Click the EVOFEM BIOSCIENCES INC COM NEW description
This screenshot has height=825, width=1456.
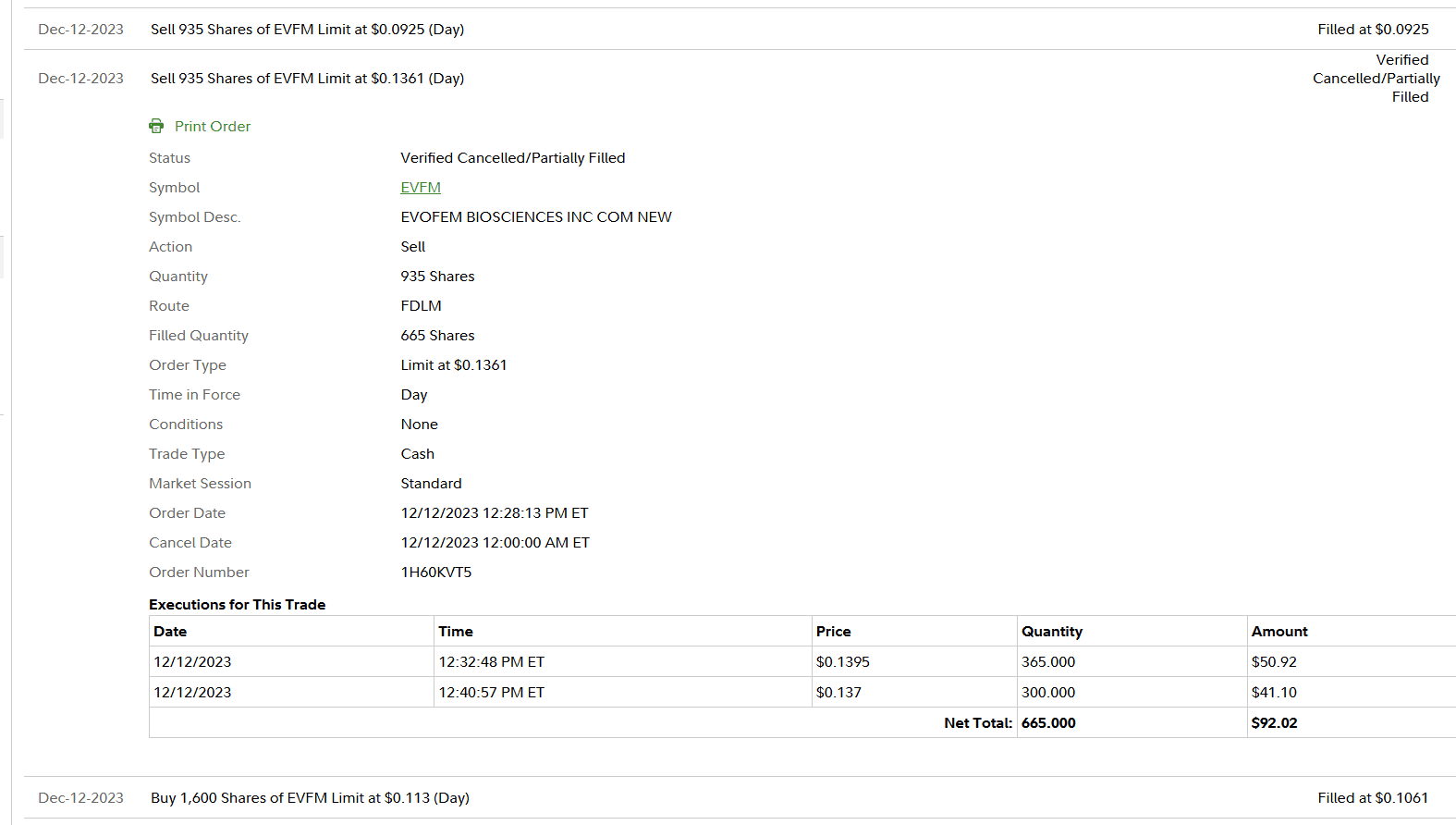coord(536,216)
